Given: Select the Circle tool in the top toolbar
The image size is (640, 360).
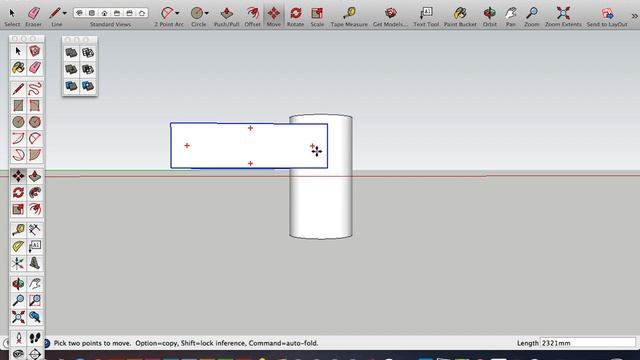Looking at the screenshot, I should coord(197,13).
